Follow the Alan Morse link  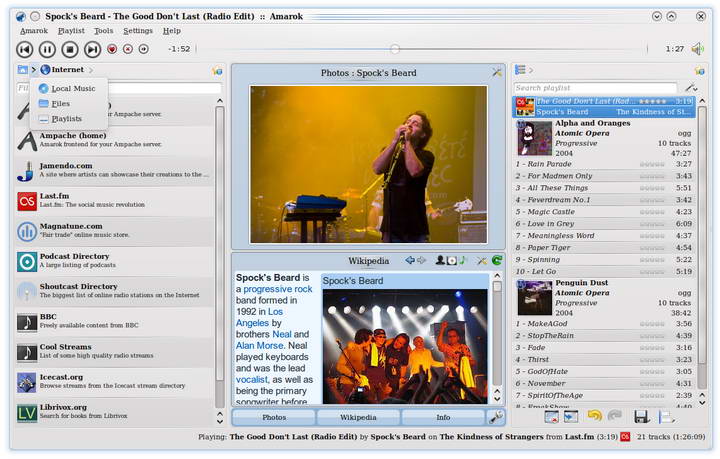[259, 346]
